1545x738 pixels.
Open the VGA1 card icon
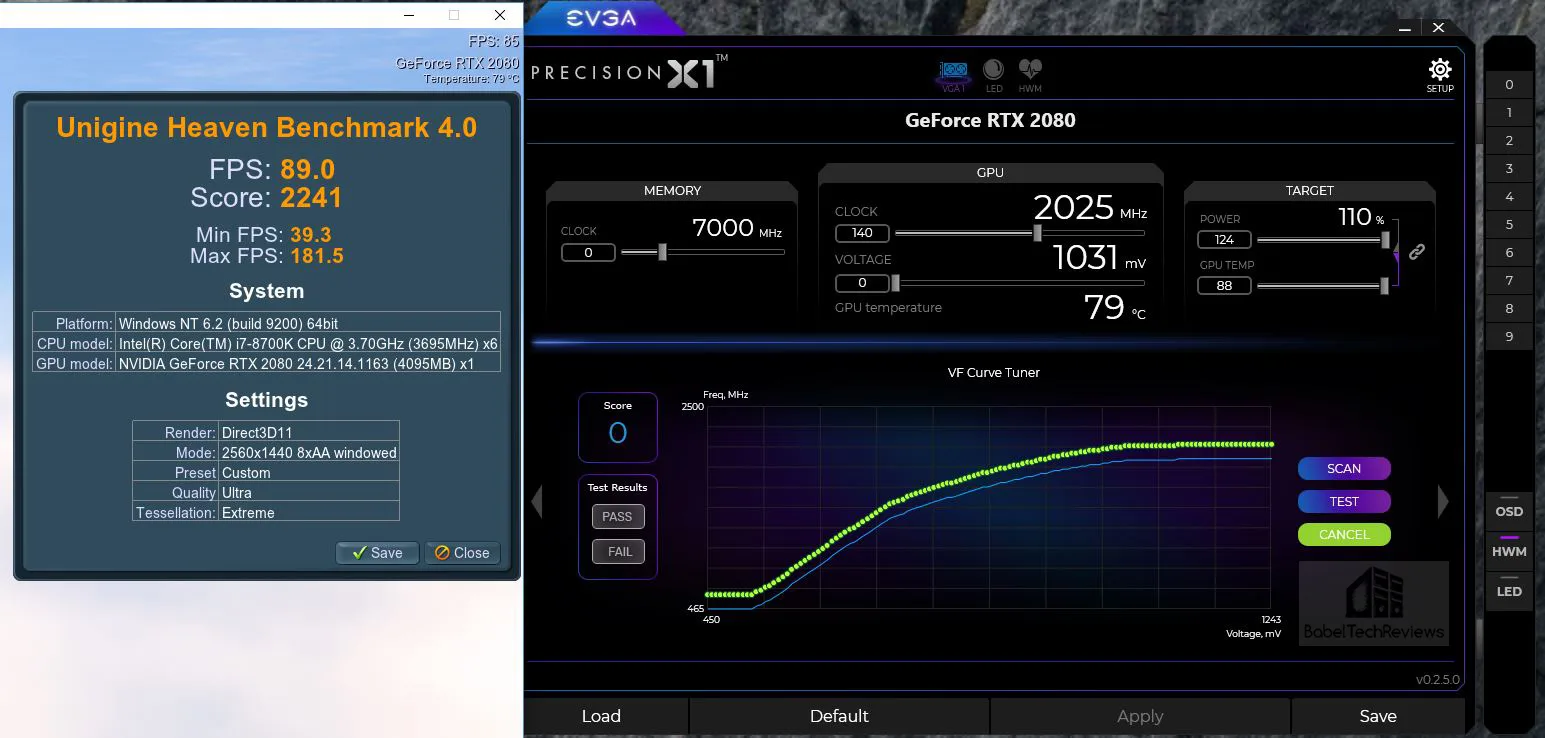[x=954, y=76]
